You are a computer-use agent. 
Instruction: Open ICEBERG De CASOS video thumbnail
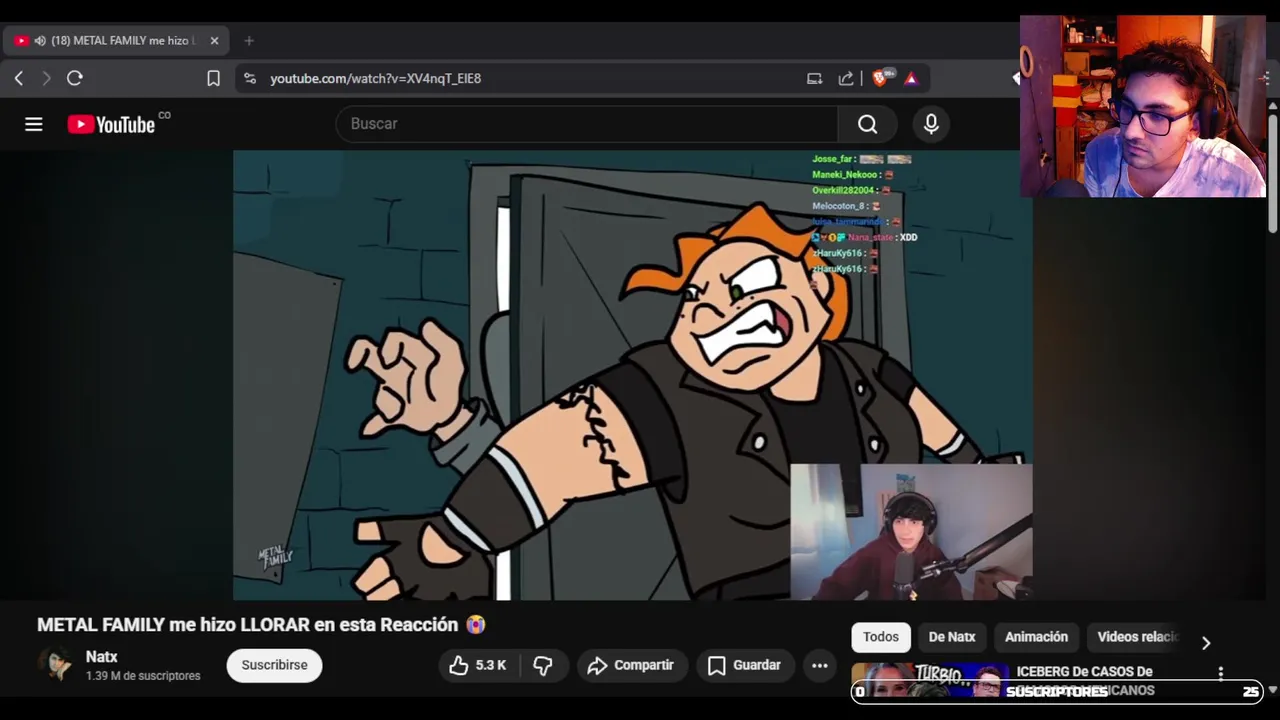click(x=930, y=680)
